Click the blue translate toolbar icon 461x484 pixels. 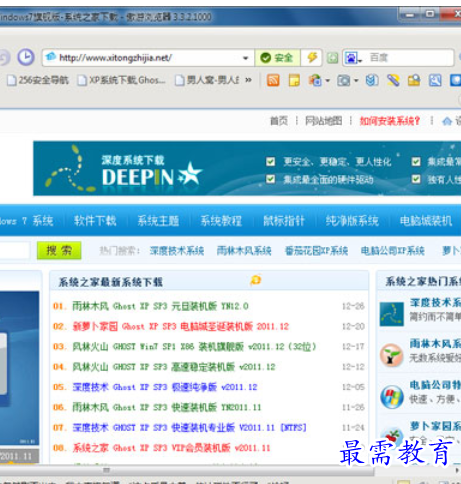coord(372,80)
